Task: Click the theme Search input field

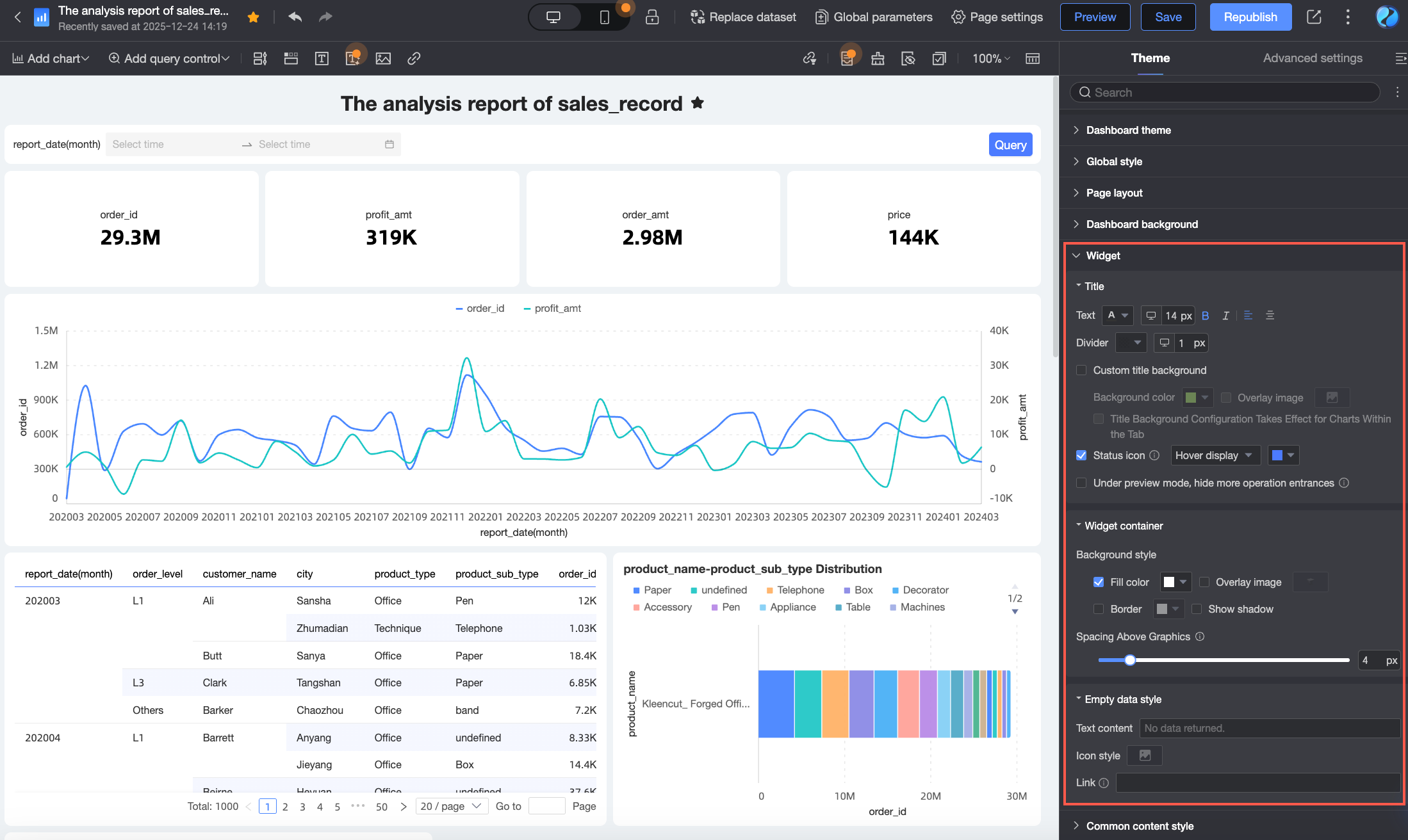Action: (1225, 92)
